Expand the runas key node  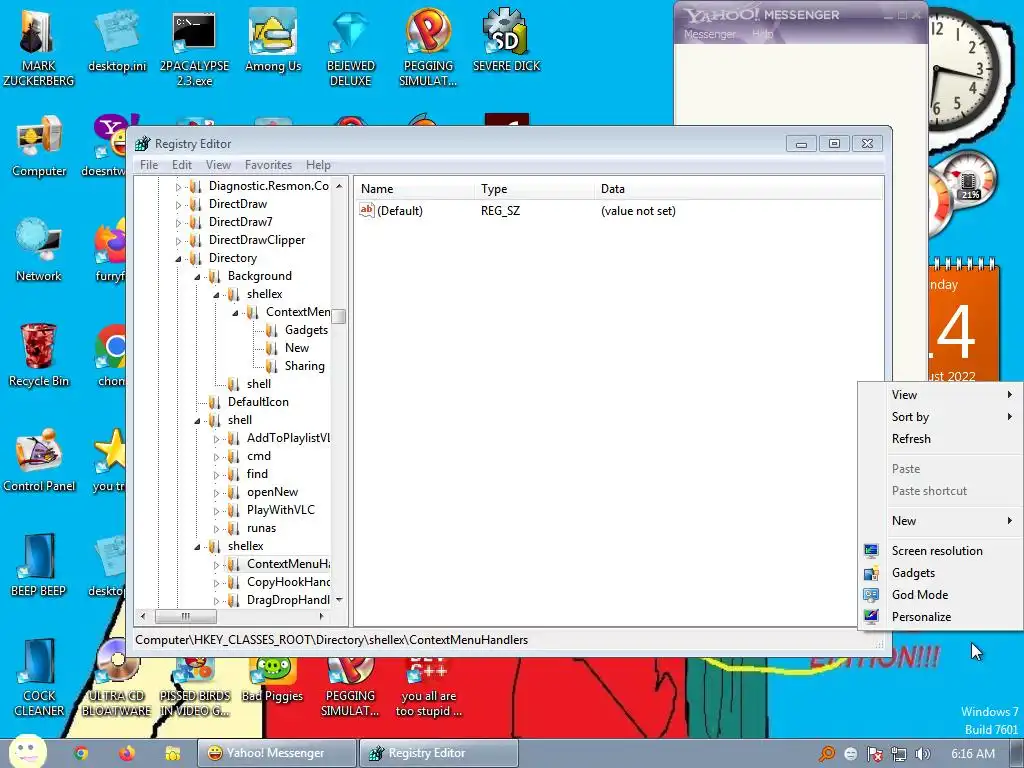point(216,529)
